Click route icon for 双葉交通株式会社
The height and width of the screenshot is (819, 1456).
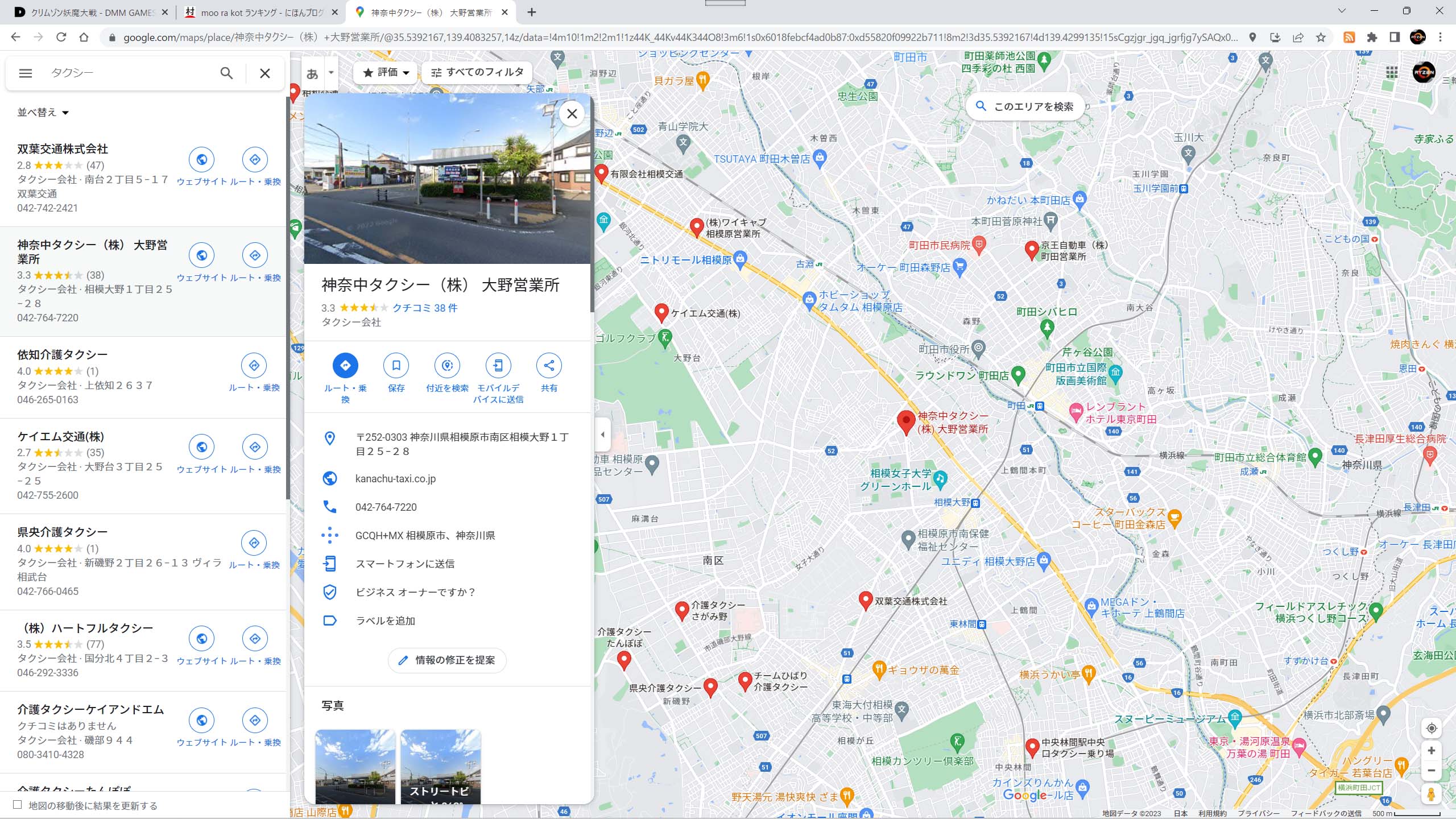[x=255, y=160]
